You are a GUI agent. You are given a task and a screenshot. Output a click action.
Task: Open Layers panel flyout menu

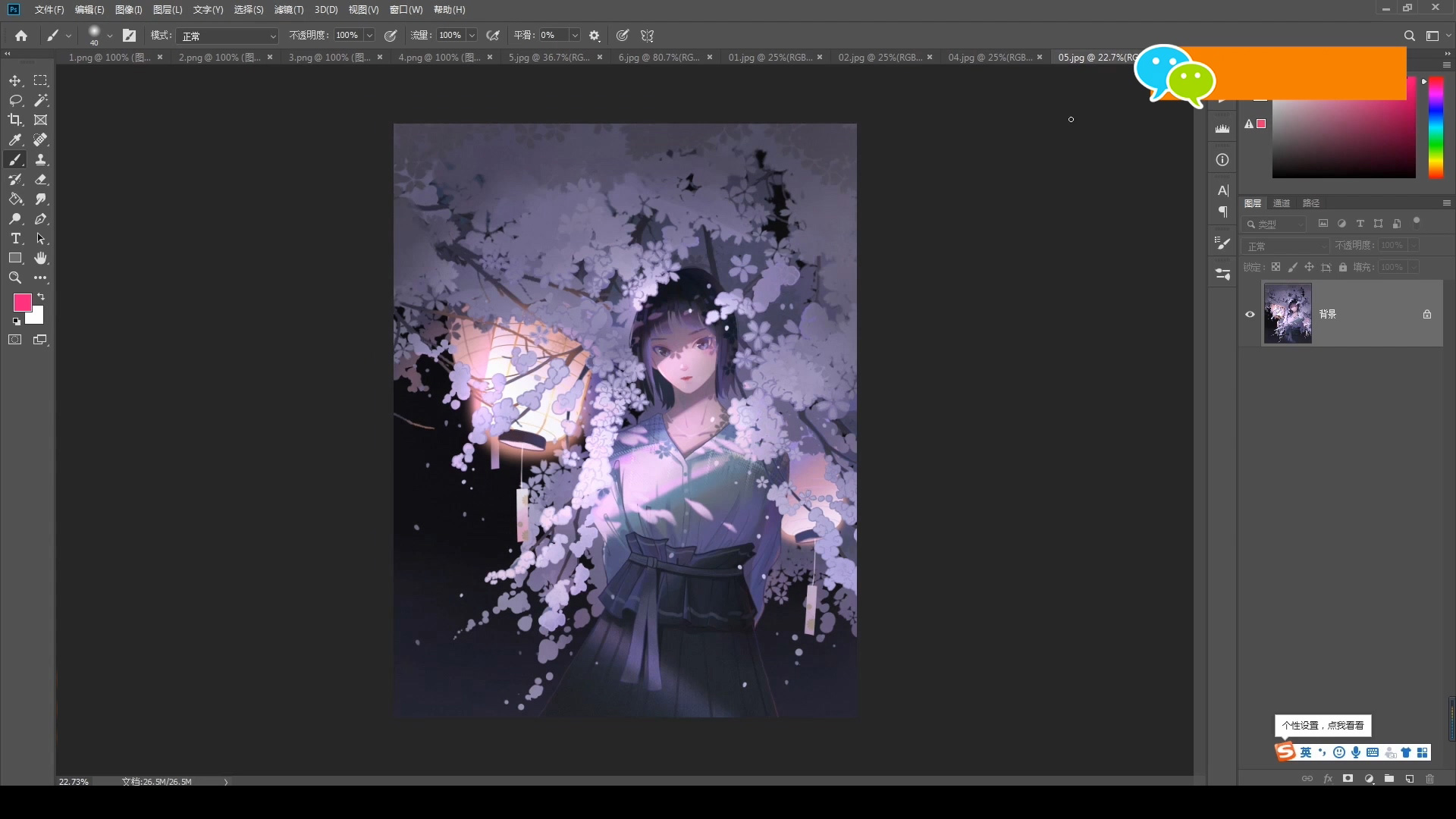click(1447, 202)
